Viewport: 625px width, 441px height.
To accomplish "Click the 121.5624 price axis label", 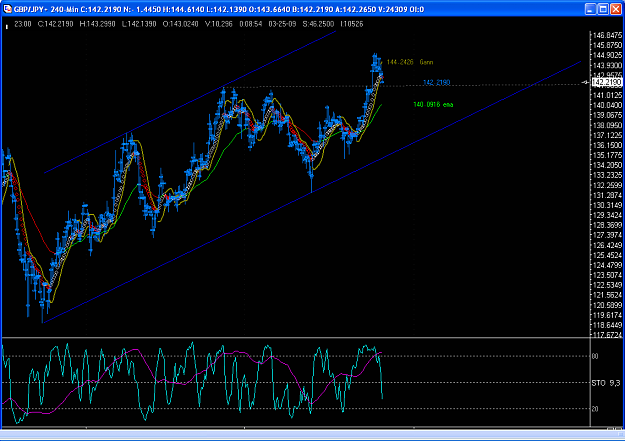I will coord(607,295).
